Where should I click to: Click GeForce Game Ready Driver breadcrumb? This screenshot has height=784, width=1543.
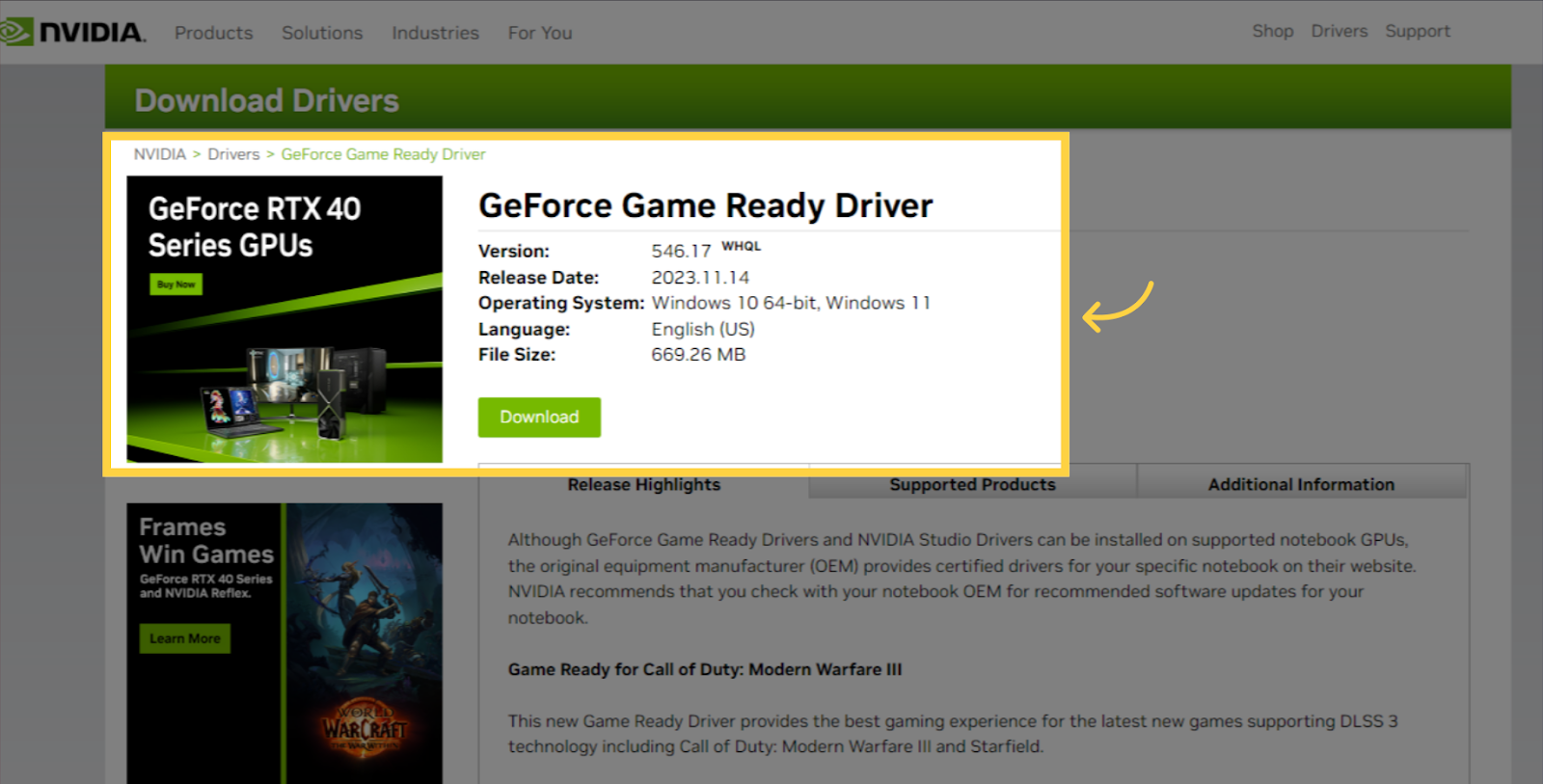pyautogui.click(x=383, y=154)
